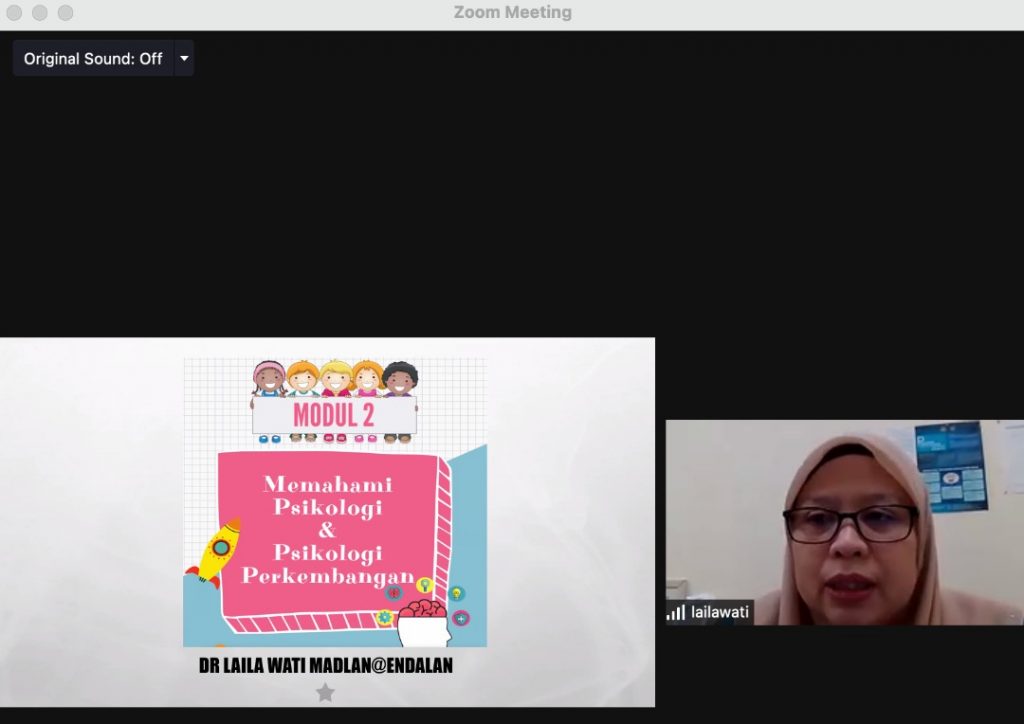
Task: Click the pink Memahami Psikologi title box
Action: 328,531
